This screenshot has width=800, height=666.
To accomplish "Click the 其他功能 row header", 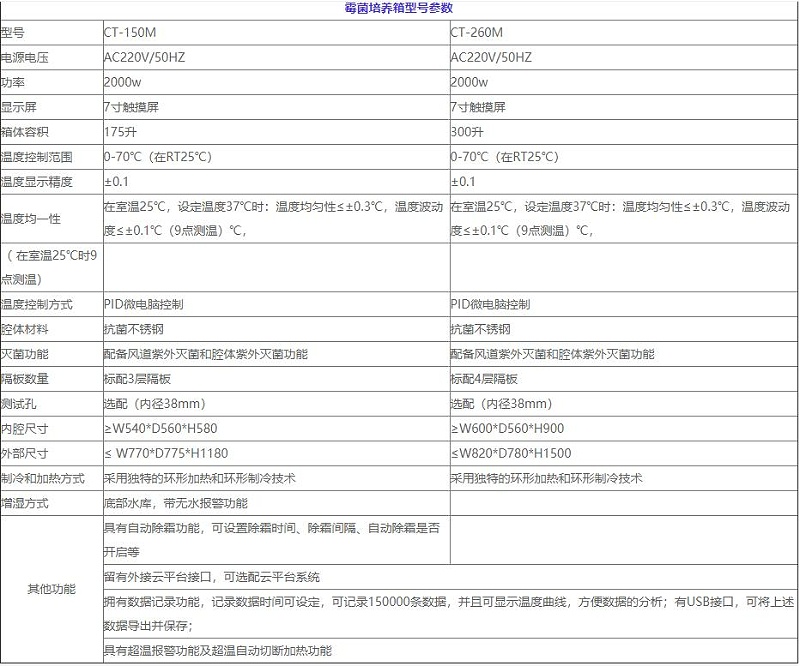I will pos(50,589).
